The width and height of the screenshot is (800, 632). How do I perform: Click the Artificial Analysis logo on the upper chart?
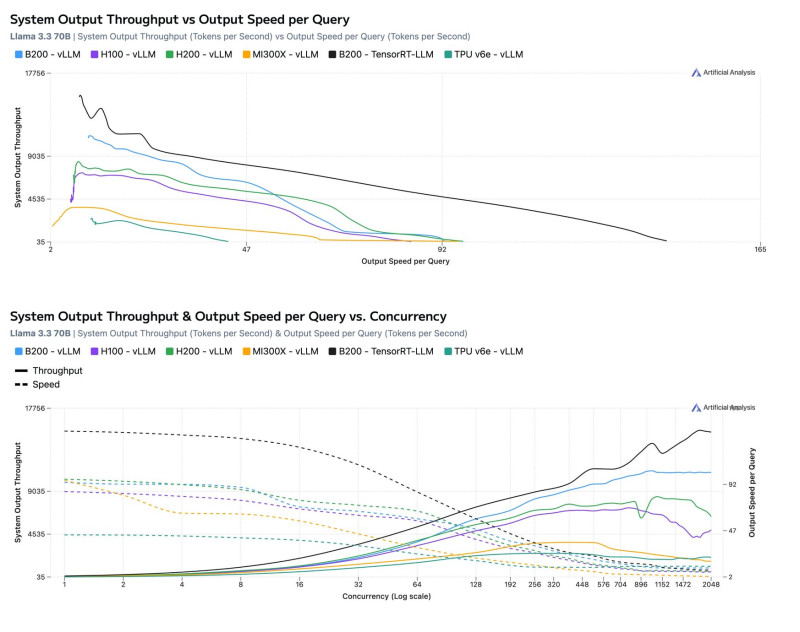[x=723, y=73]
